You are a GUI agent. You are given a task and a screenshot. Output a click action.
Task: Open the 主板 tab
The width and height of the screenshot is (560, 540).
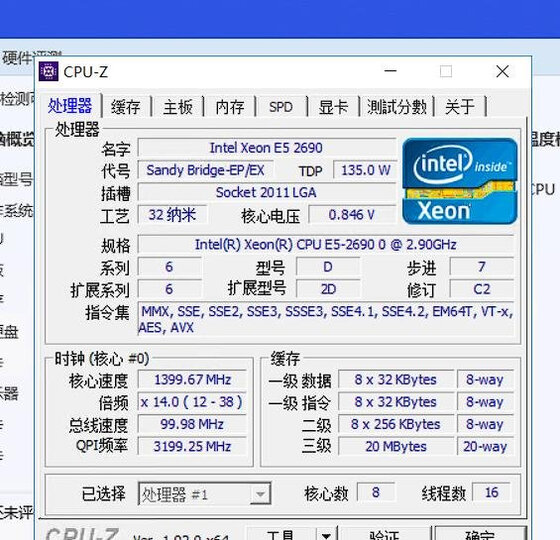pyautogui.click(x=178, y=106)
